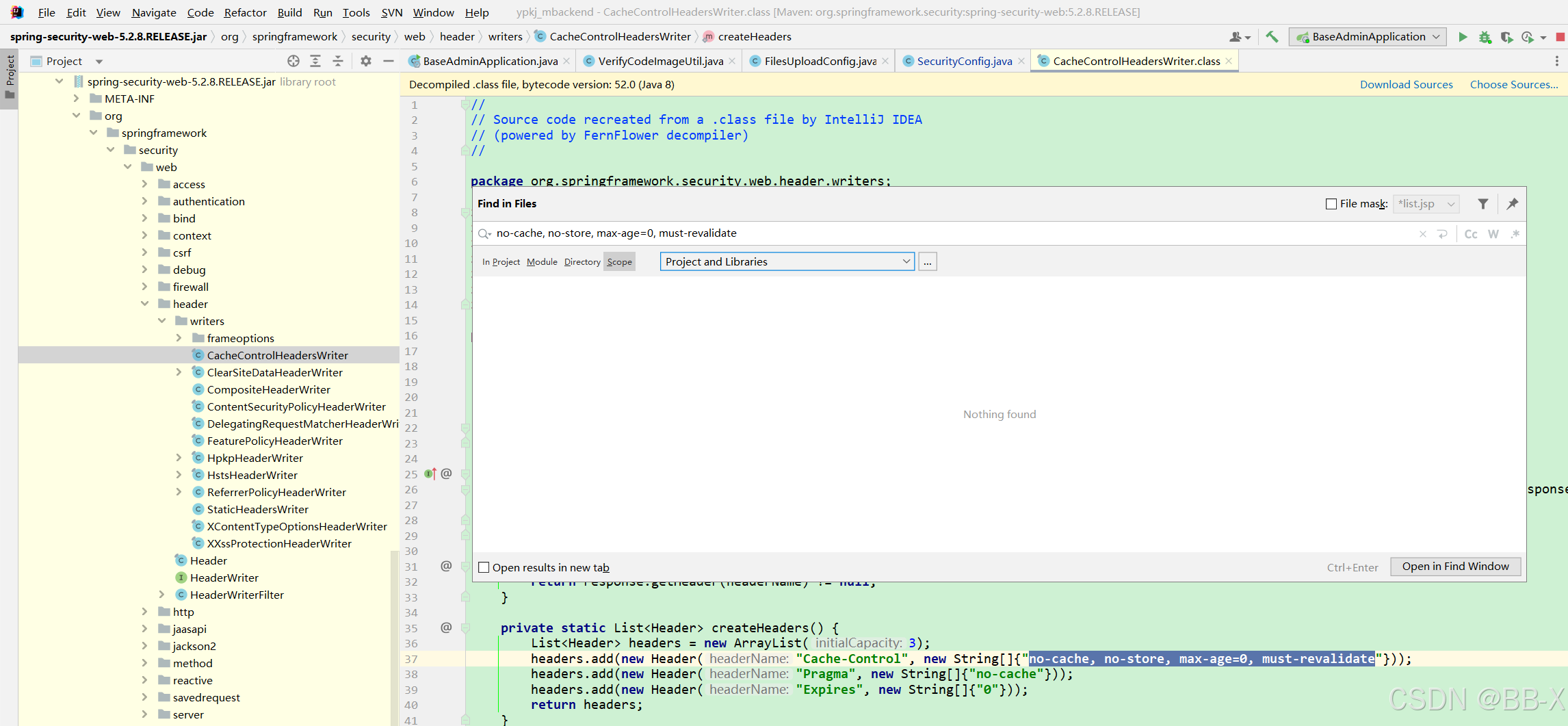Screen dimensions: 1568x726
Task: Close the BaseAdminApplication.java tab
Action: click(x=566, y=61)
